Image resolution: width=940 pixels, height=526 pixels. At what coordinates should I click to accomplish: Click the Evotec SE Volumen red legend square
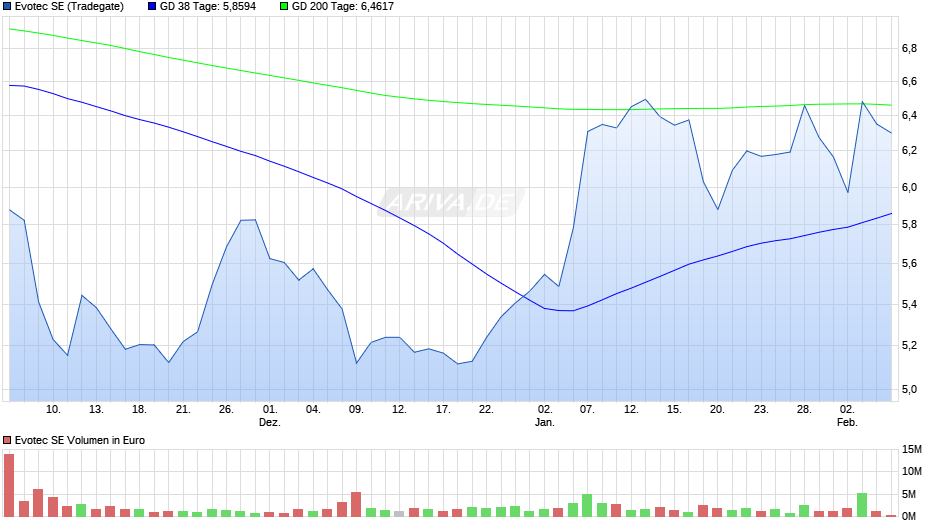7,440
